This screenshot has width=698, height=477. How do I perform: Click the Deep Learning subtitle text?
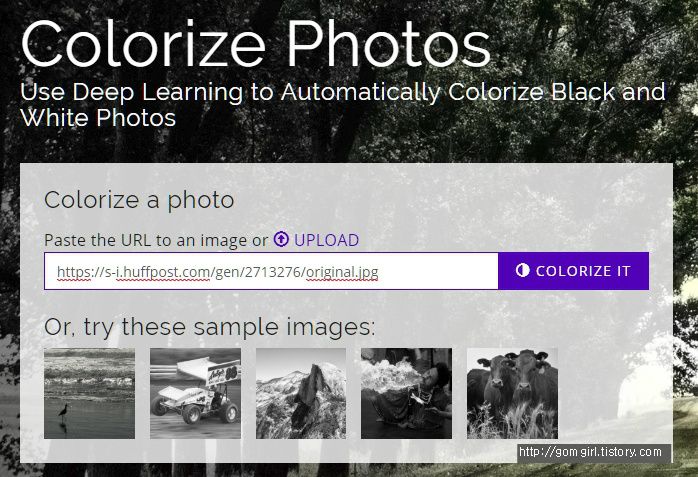tap(343, 105)
